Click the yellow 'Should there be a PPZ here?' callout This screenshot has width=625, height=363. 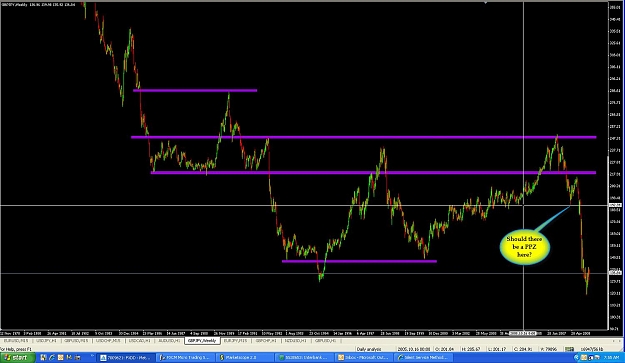coord(524,247)
